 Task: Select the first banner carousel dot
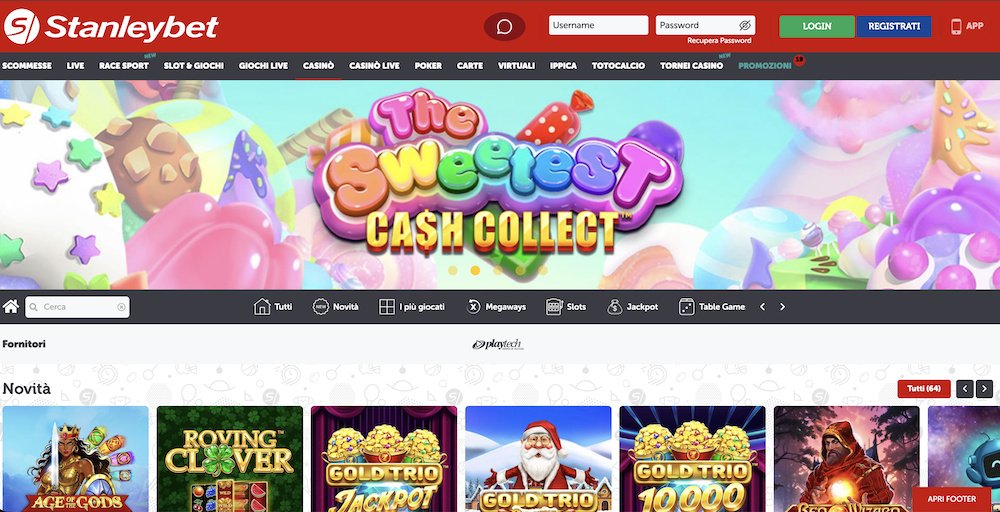(x=453, y=270)
